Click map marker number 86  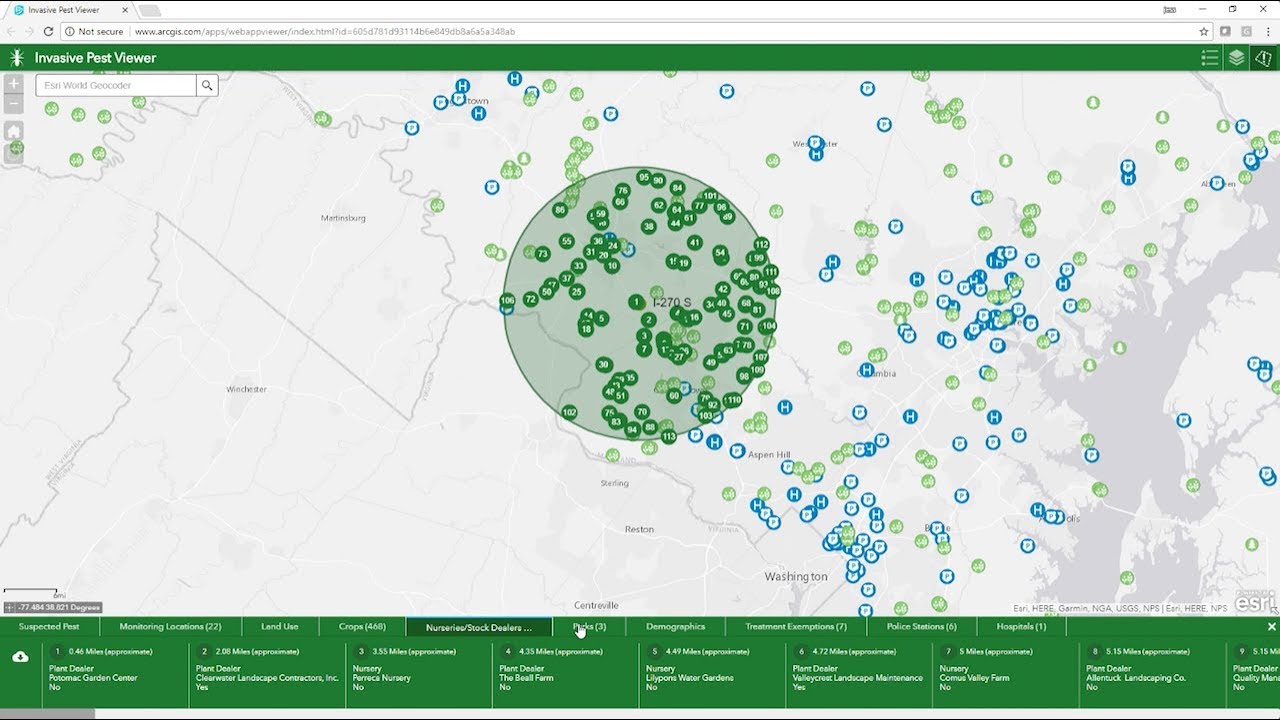[560, 210]
